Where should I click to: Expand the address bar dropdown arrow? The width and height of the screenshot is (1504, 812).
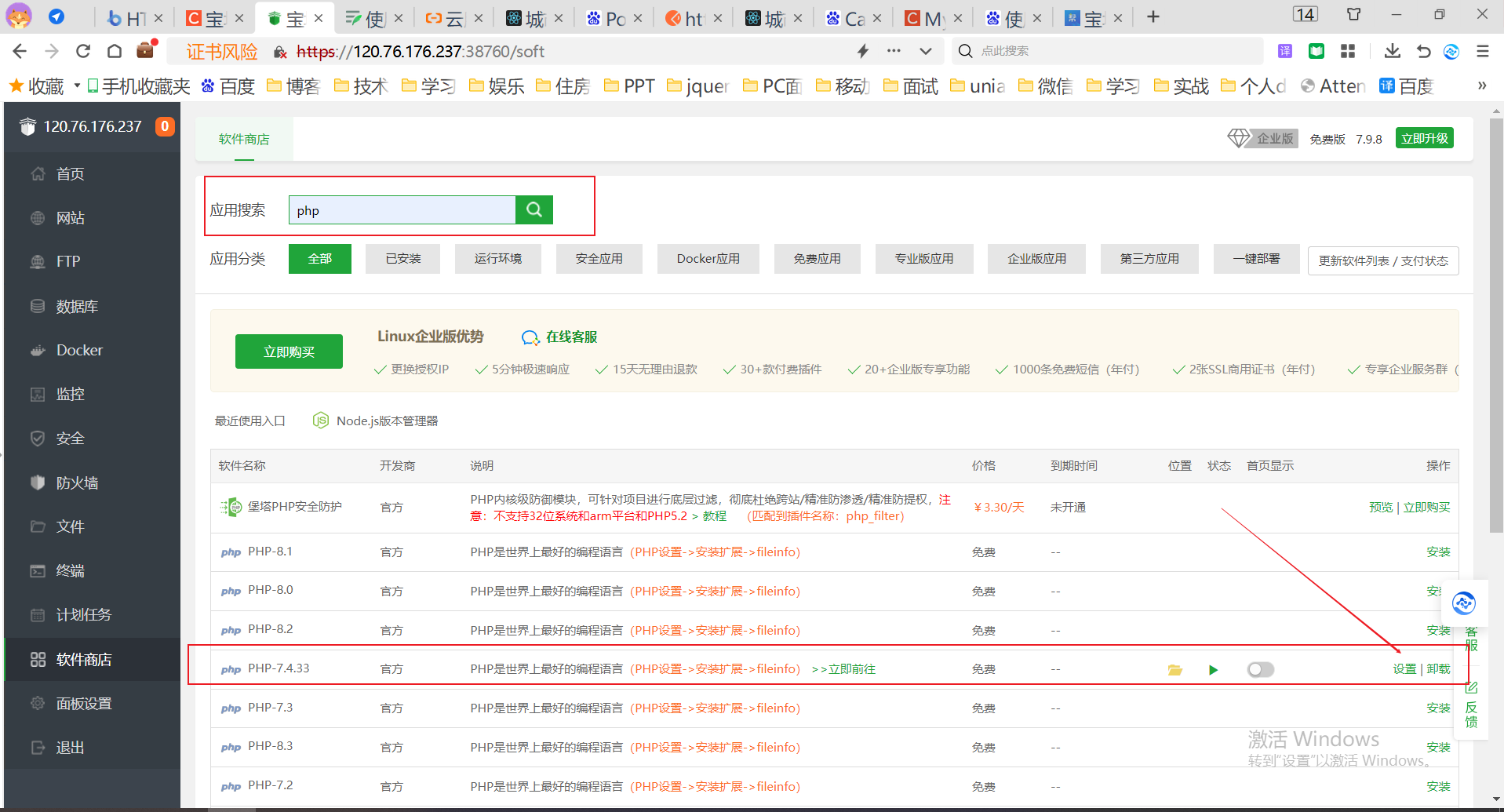pyautogui.click(x=926, y=51)
